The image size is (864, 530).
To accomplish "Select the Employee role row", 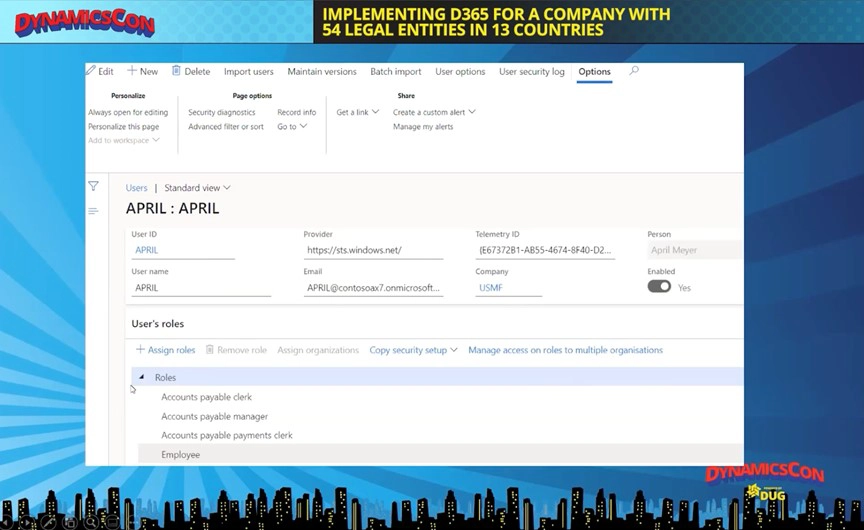I will click(440, 455).
